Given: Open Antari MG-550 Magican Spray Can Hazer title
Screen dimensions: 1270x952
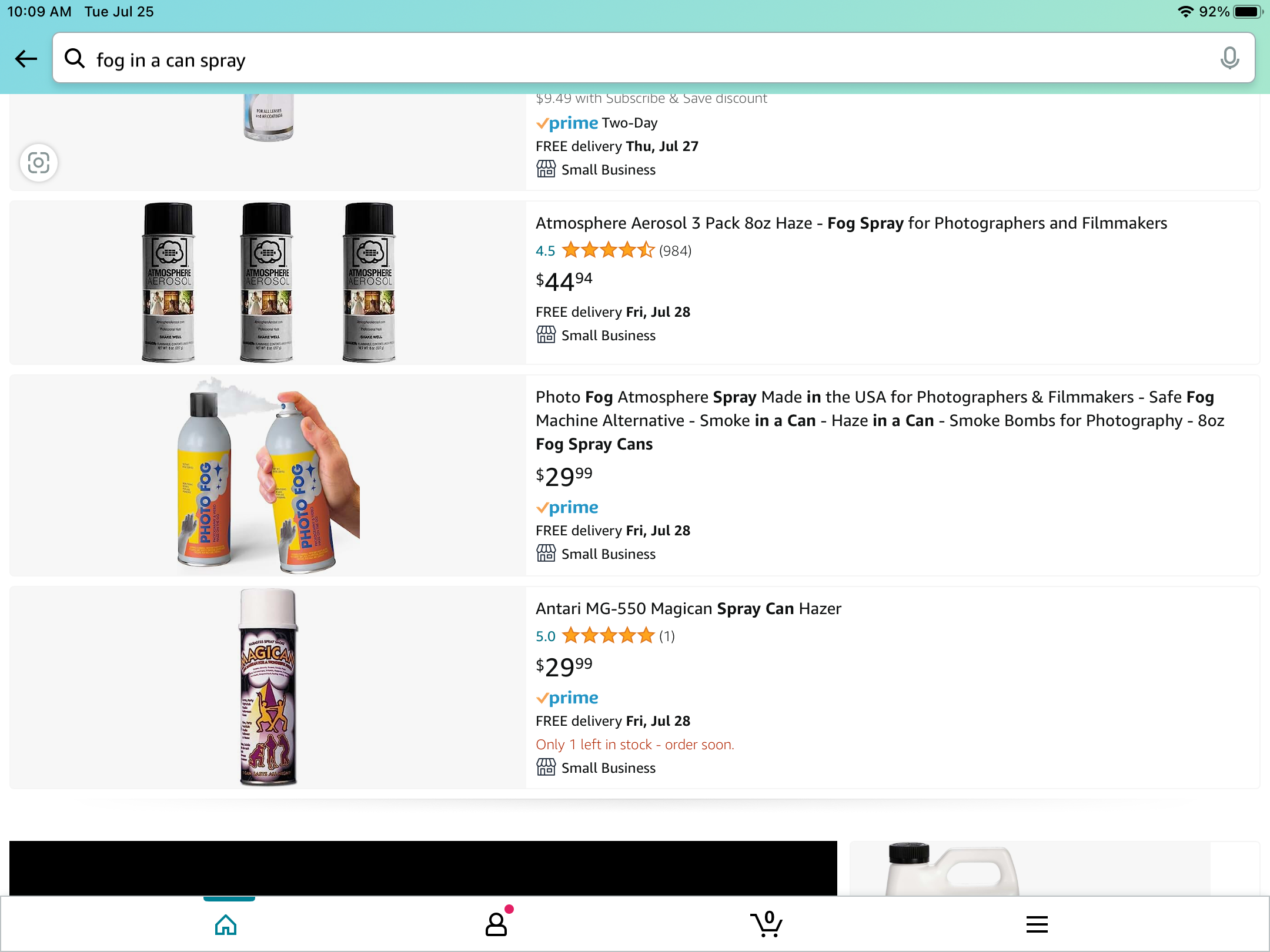Looking at the screenshot, I should pyautogui.click(x=688, y=609).
